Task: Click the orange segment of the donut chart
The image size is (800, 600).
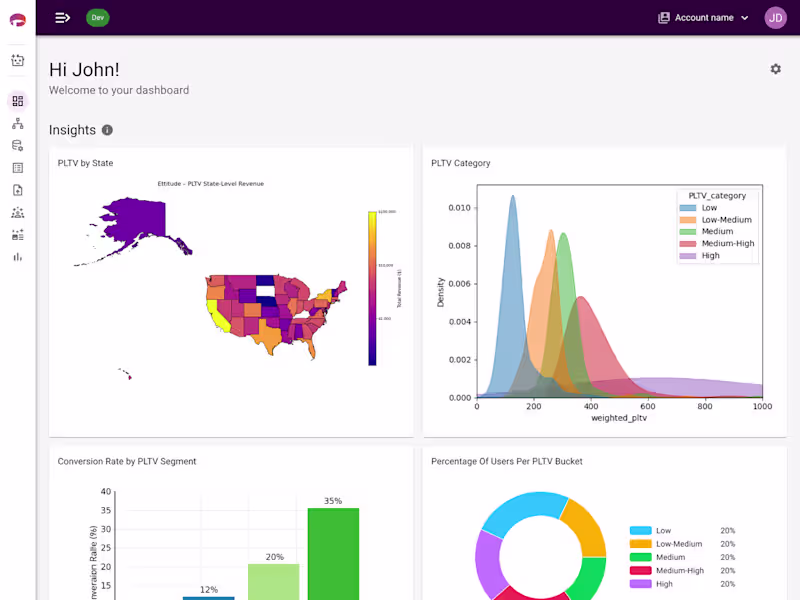Action: click(587, 528)
